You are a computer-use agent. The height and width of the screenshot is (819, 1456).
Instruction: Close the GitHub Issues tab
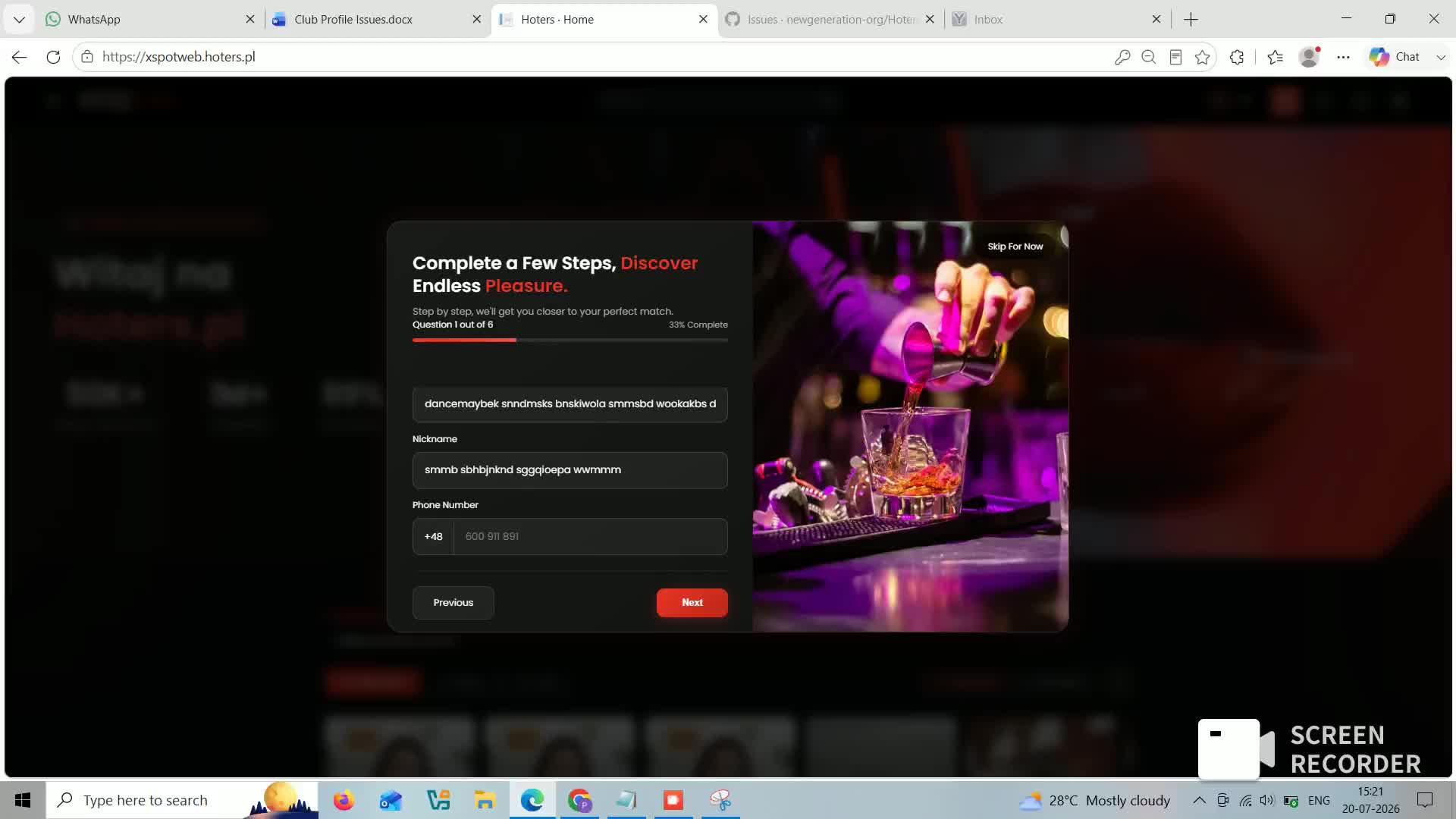(x=930, y=20)
